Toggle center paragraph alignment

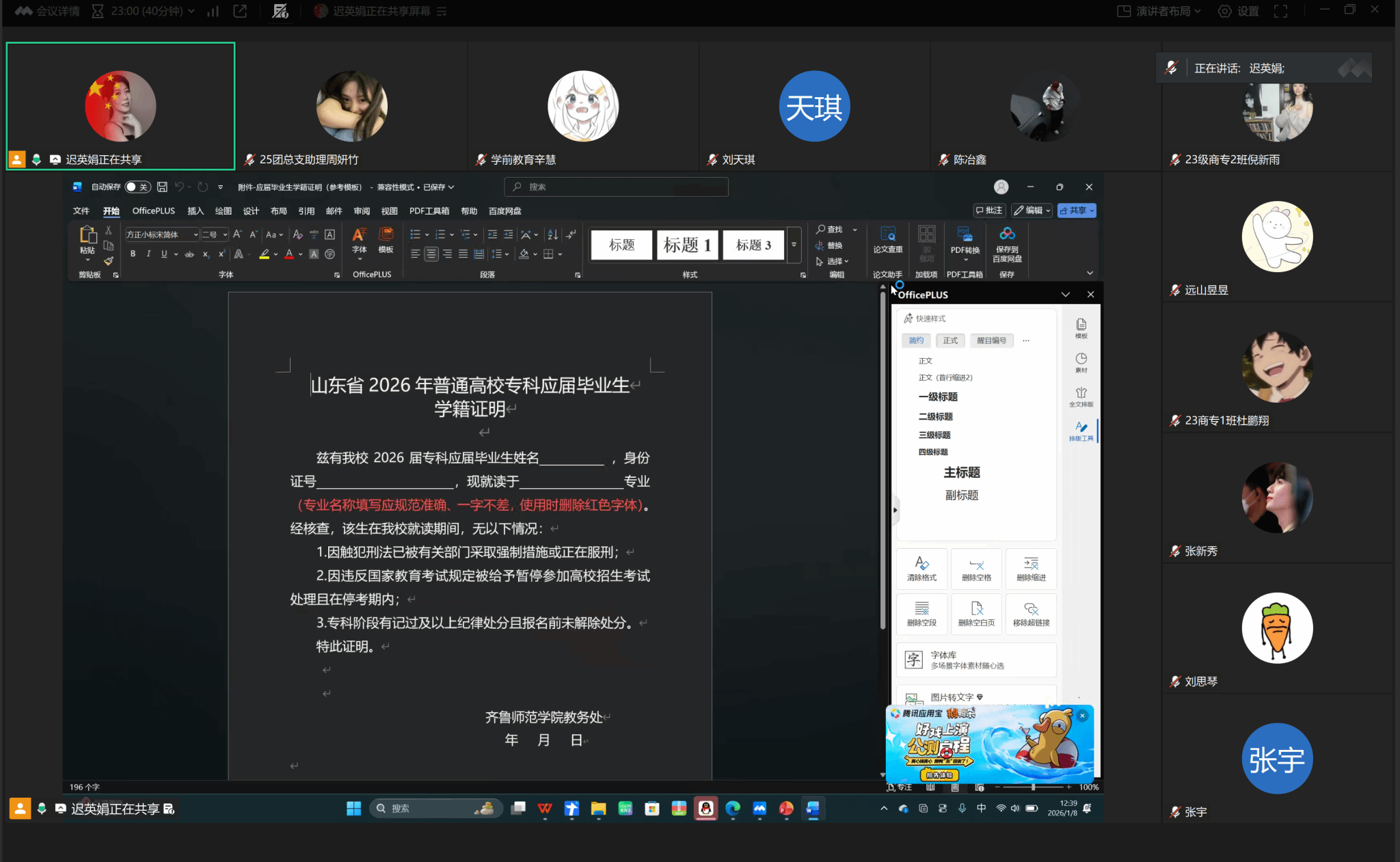pyautogui.click(x=431, y=254)
